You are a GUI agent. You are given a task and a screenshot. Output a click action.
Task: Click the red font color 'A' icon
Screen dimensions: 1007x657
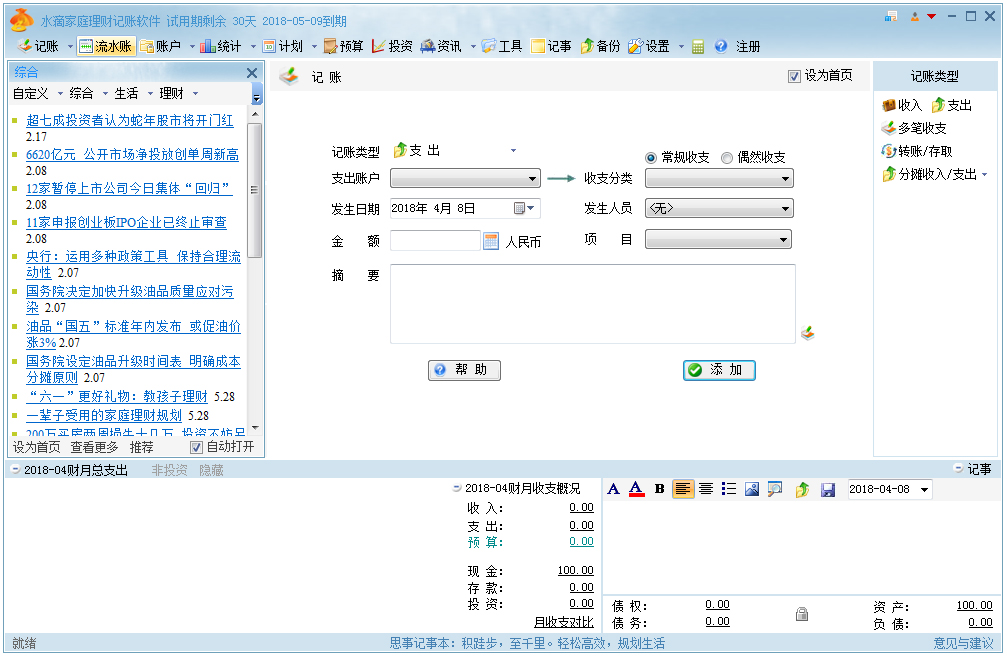pos(636,489)
